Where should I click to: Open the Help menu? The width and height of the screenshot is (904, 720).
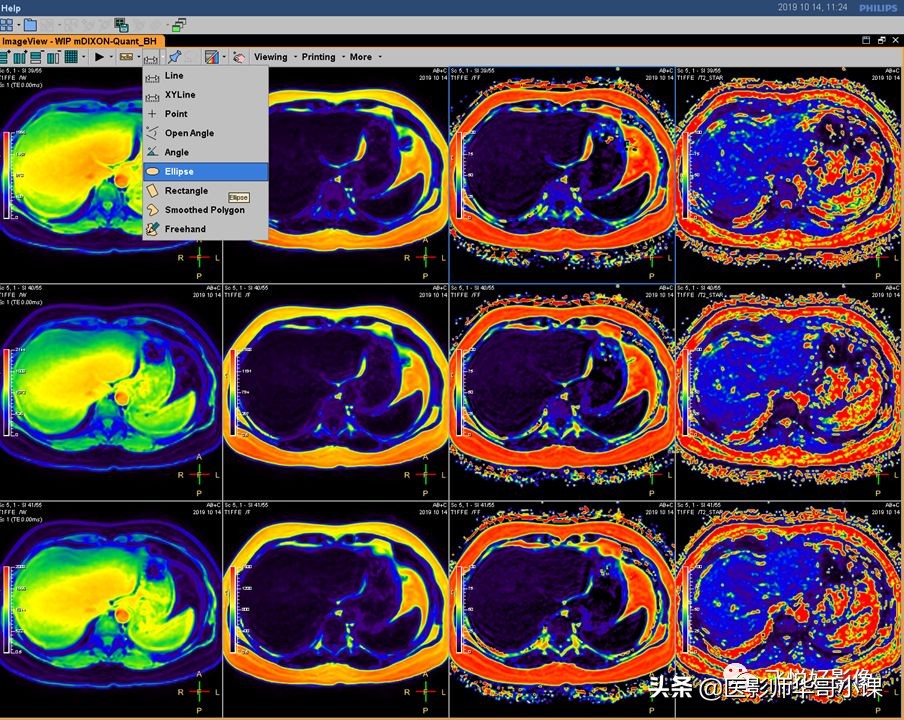pos(11,8)
